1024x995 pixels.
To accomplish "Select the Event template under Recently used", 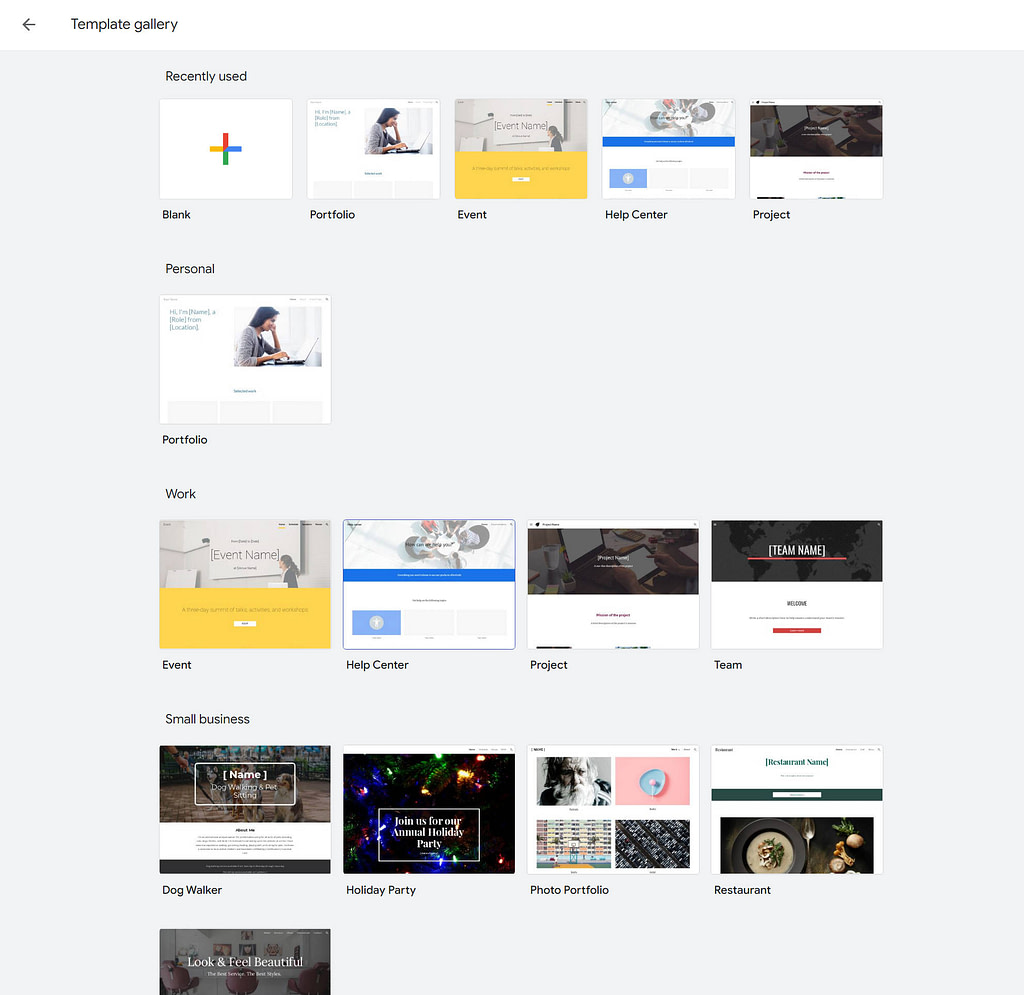I will coord(520,148).
